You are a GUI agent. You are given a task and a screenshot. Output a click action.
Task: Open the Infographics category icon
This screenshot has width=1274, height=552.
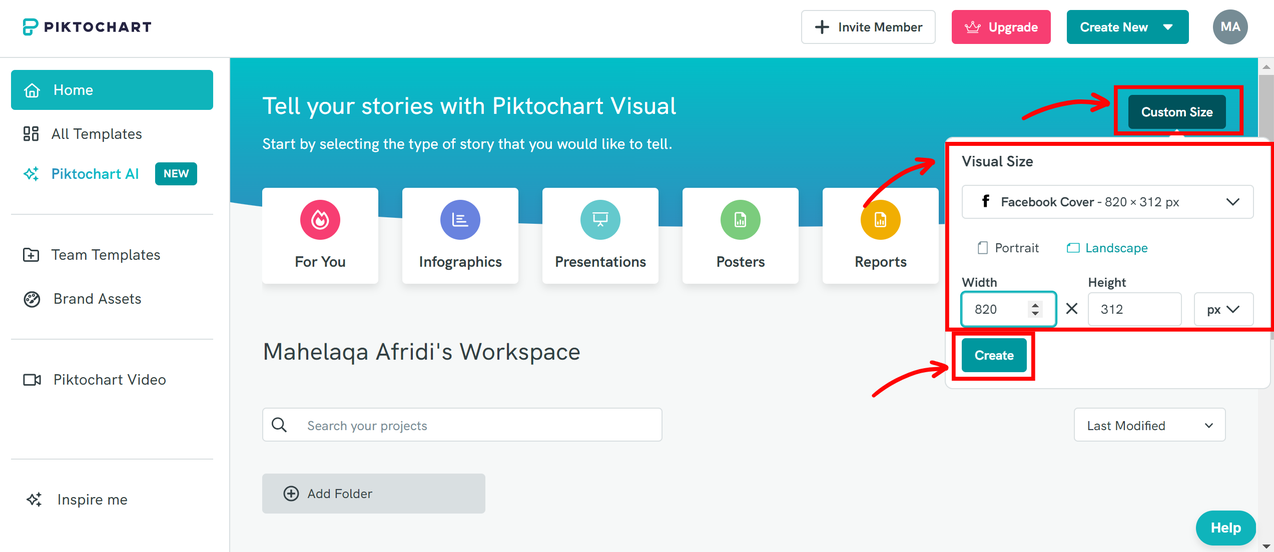click(460, 220)
